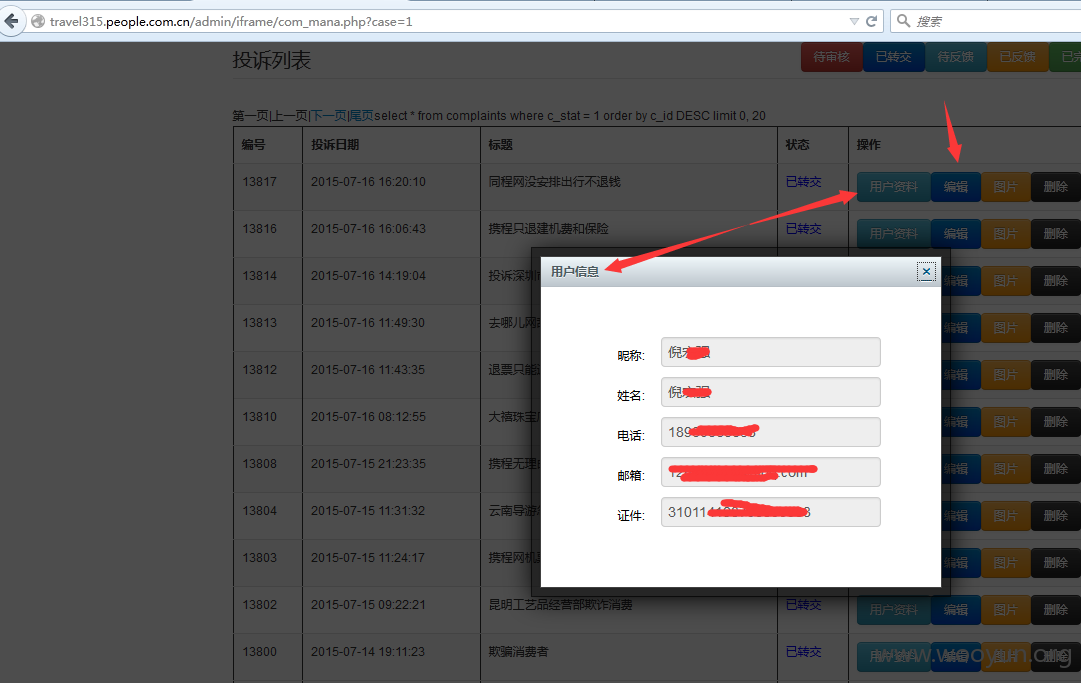
Task: Click the 编号 column header
Action: [254, 145]
